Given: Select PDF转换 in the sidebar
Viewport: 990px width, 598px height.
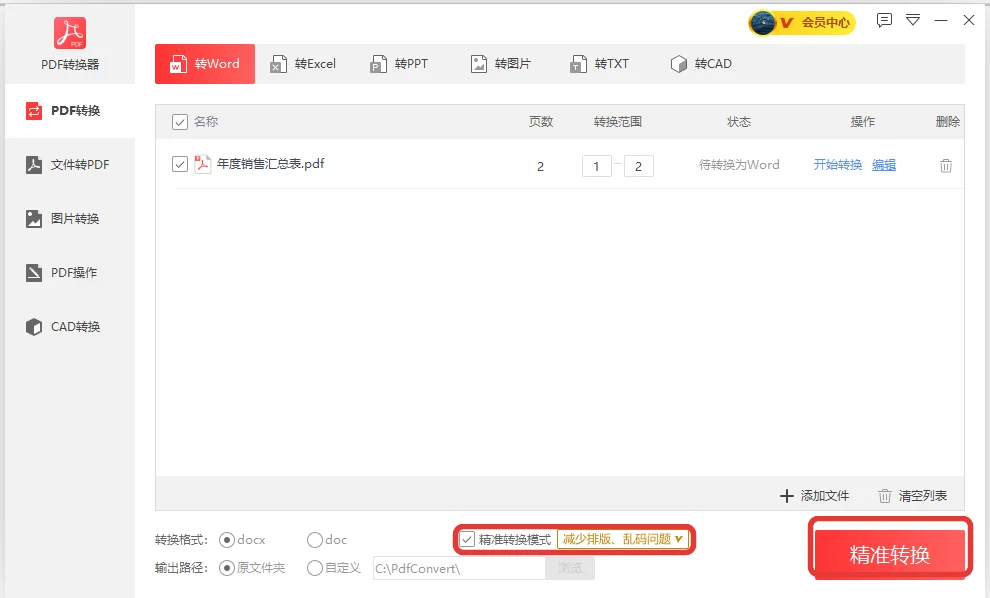Looking at the screenshot, I should coord(69,111).
